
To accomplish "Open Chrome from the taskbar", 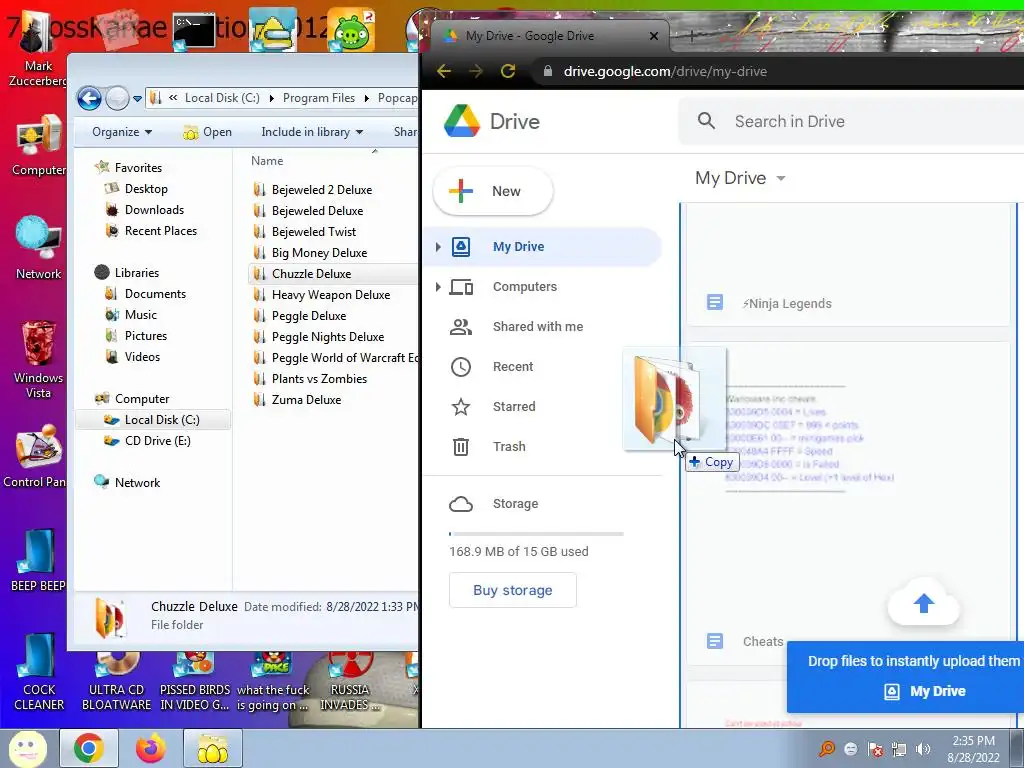I will click(89, 748).
